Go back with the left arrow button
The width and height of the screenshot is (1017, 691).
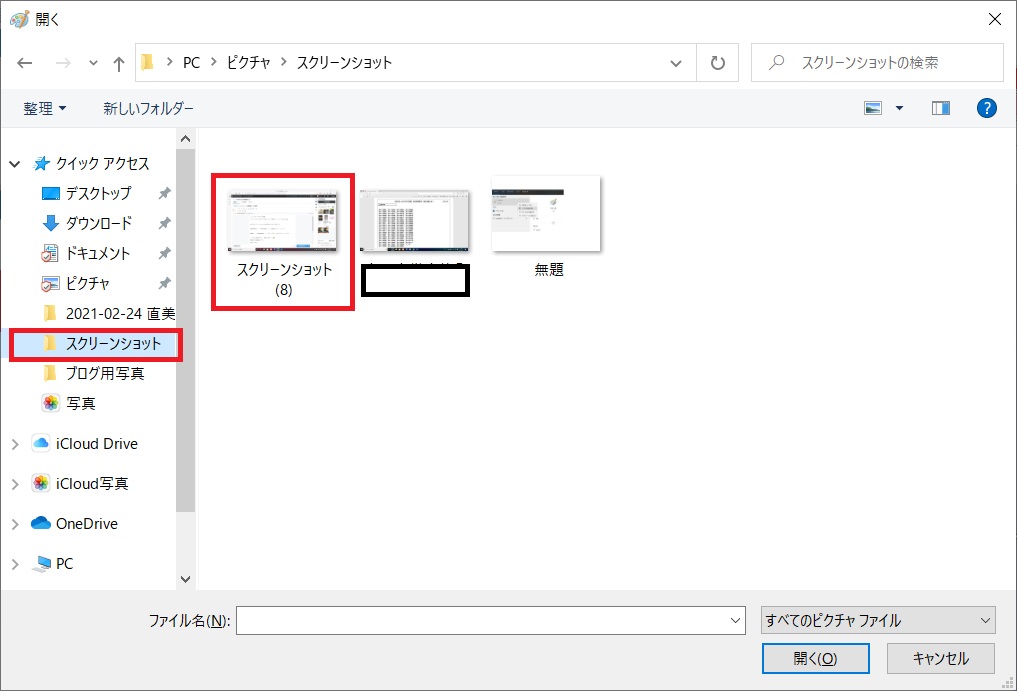(25, 63)
